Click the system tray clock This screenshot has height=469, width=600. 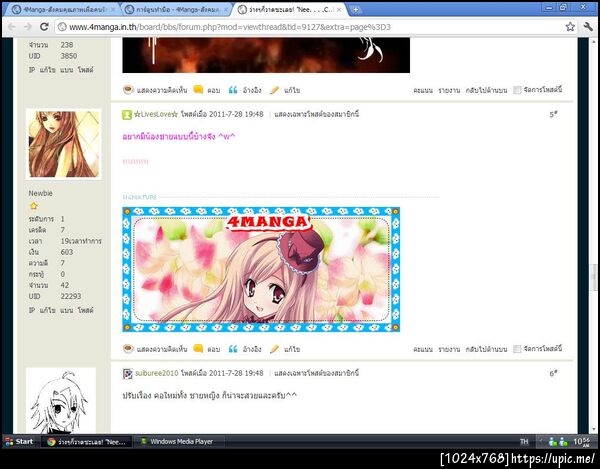point(582,441)
